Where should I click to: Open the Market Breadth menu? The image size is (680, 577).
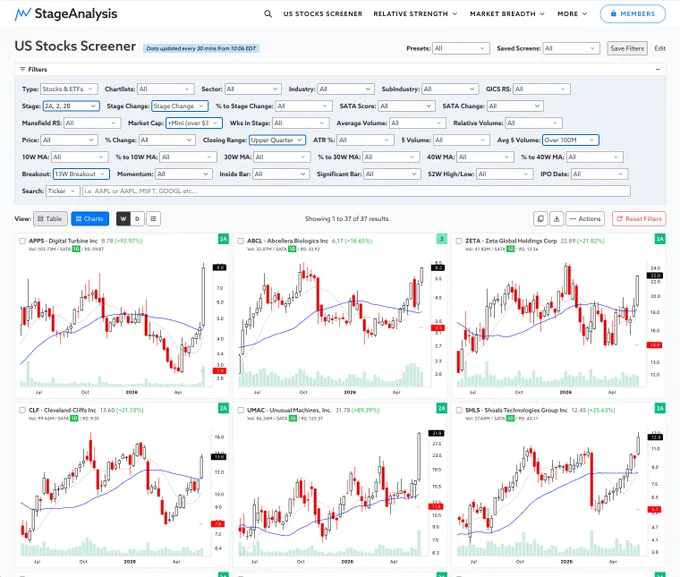pyautogui.click(x=507, y=14)
